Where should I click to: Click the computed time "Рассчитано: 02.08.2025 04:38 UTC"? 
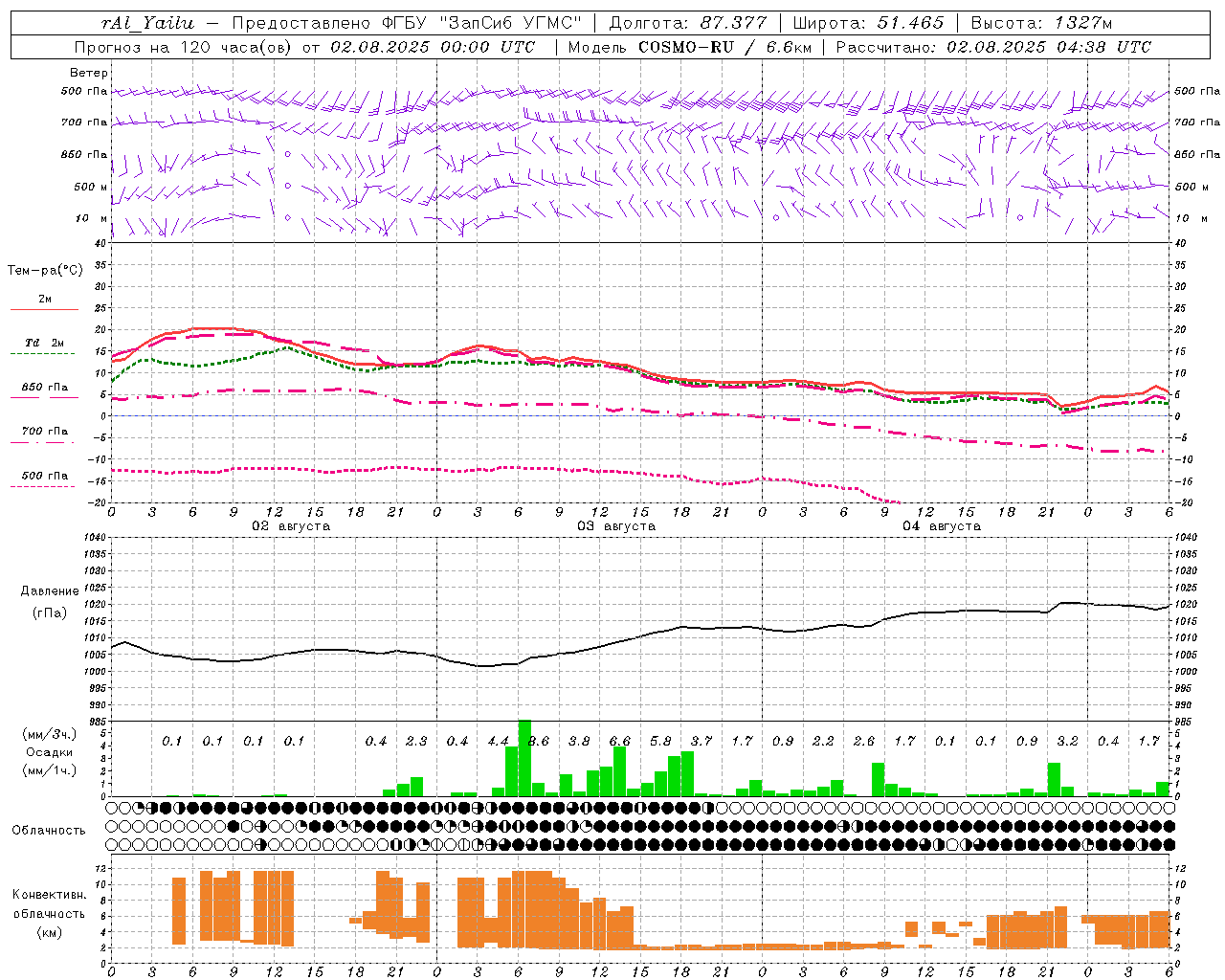click(993, 47)
